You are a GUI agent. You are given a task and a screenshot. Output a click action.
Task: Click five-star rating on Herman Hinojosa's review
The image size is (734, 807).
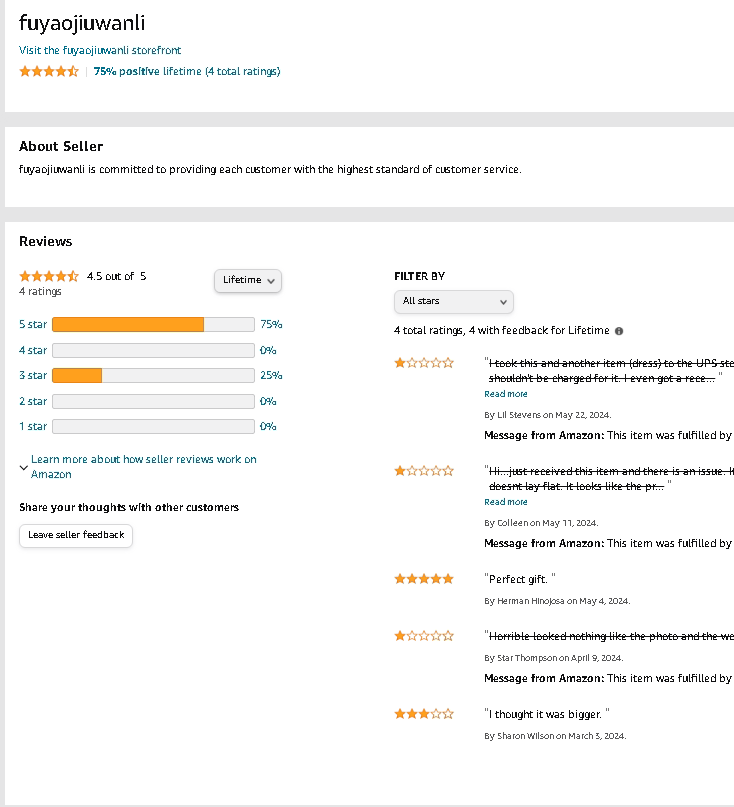[424, 579]
